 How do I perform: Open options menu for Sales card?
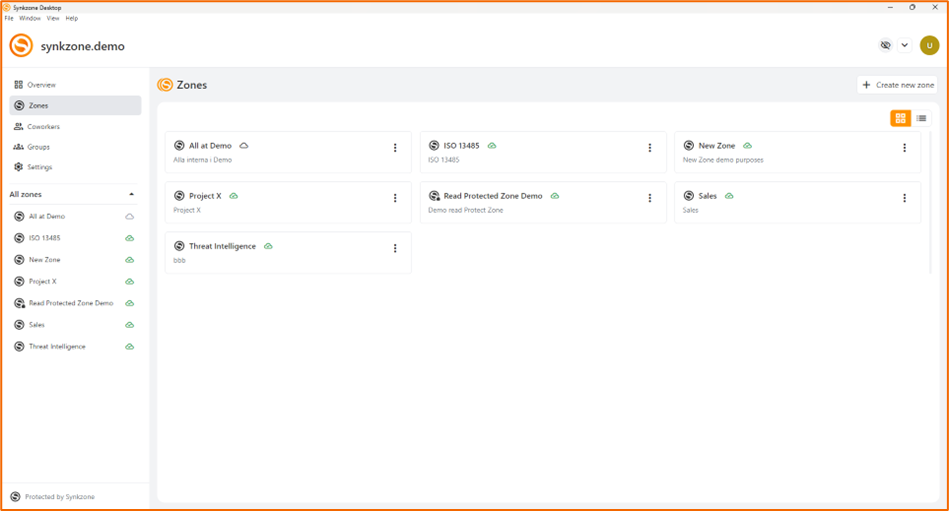click(905, 198)
